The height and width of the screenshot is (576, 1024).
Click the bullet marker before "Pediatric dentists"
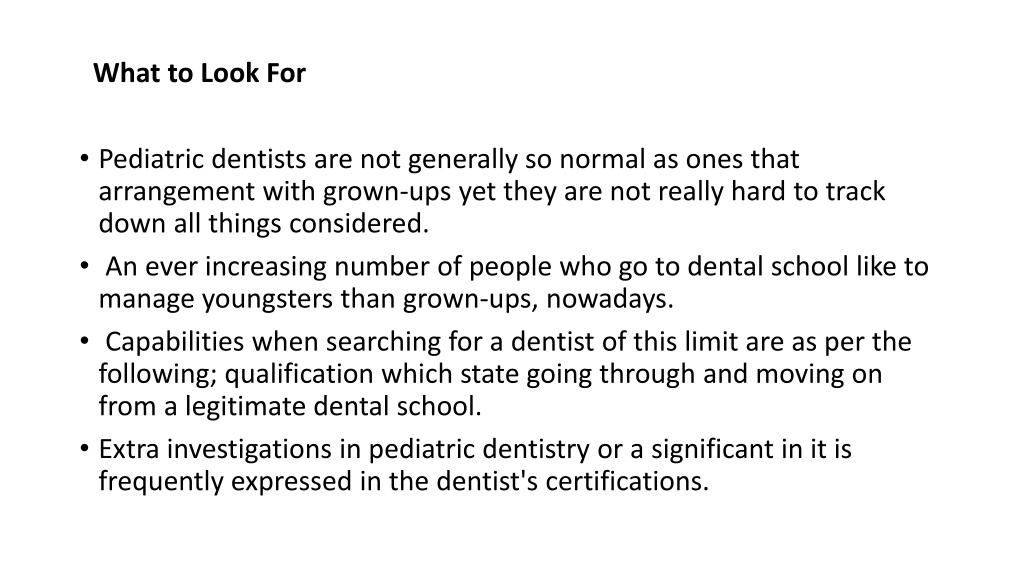(x=84, y=157)
